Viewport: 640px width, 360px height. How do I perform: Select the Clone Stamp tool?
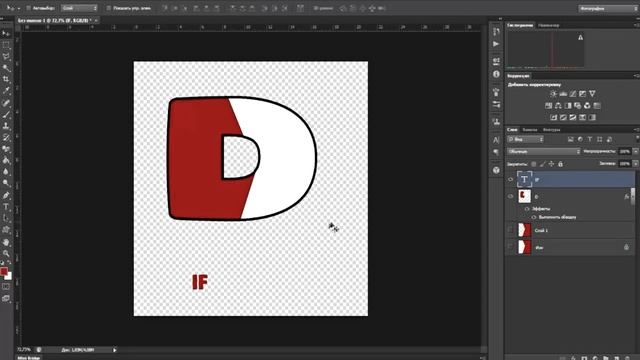coord(6,126)
